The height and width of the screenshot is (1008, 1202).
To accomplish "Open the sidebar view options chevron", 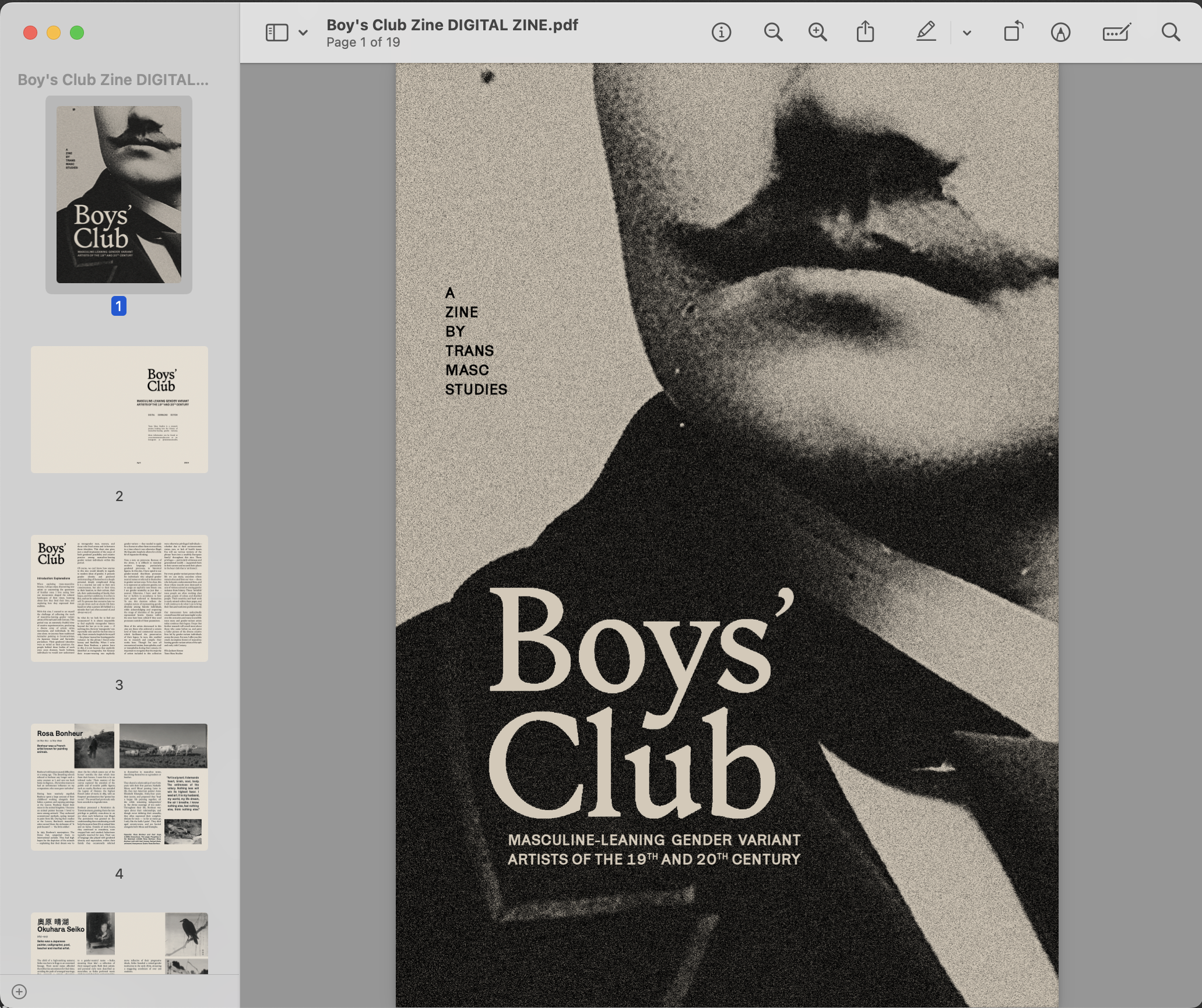I will [x=303, y=33].
